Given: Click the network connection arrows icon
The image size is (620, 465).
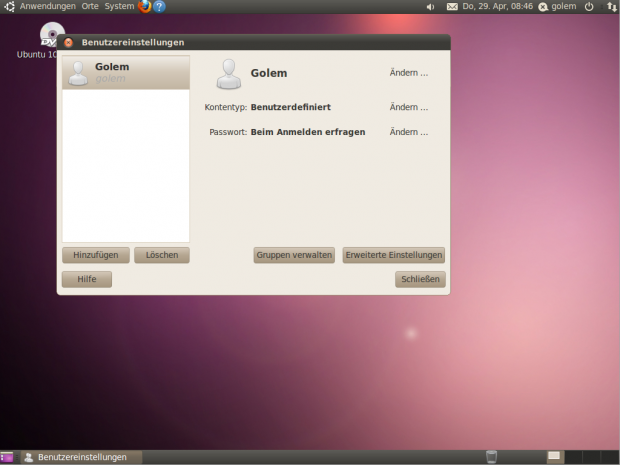Looking at the screenshot, I should point(610,7).
